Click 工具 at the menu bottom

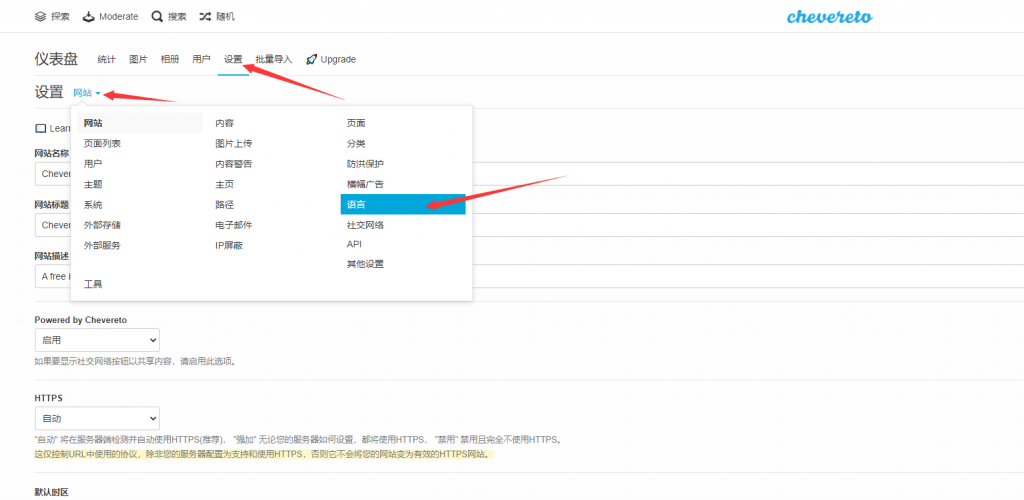[x=93, y=284]
